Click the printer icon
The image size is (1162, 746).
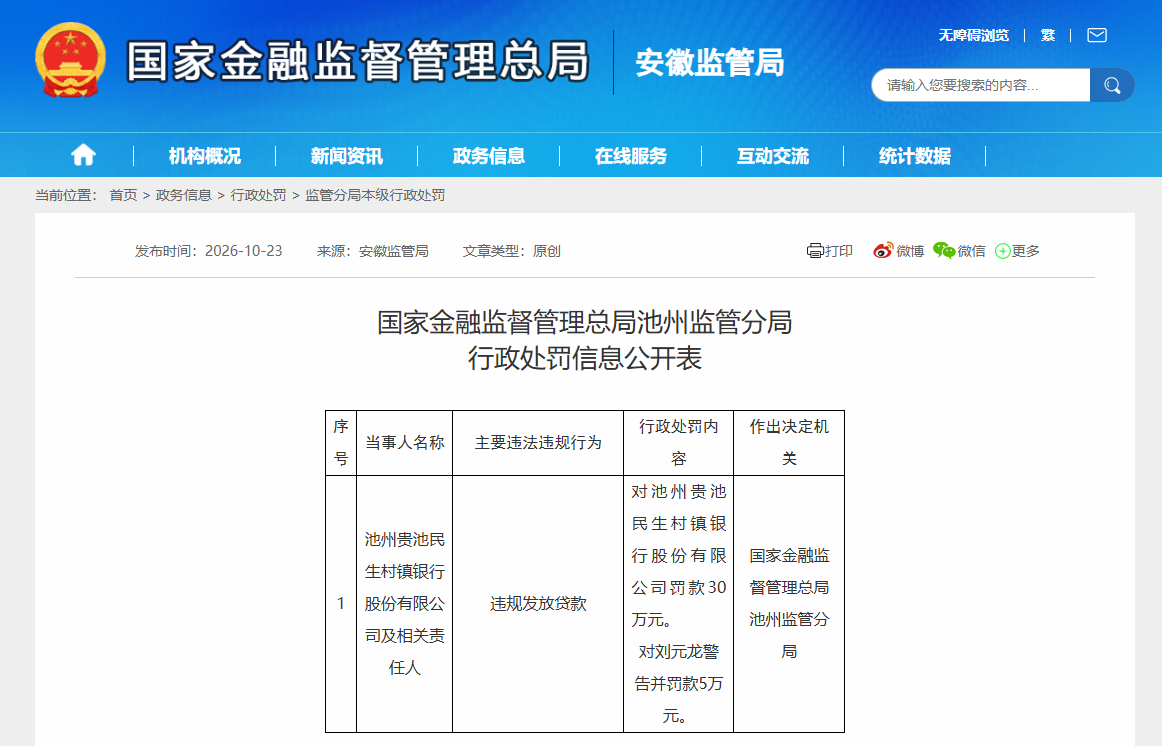coord(815,251)
